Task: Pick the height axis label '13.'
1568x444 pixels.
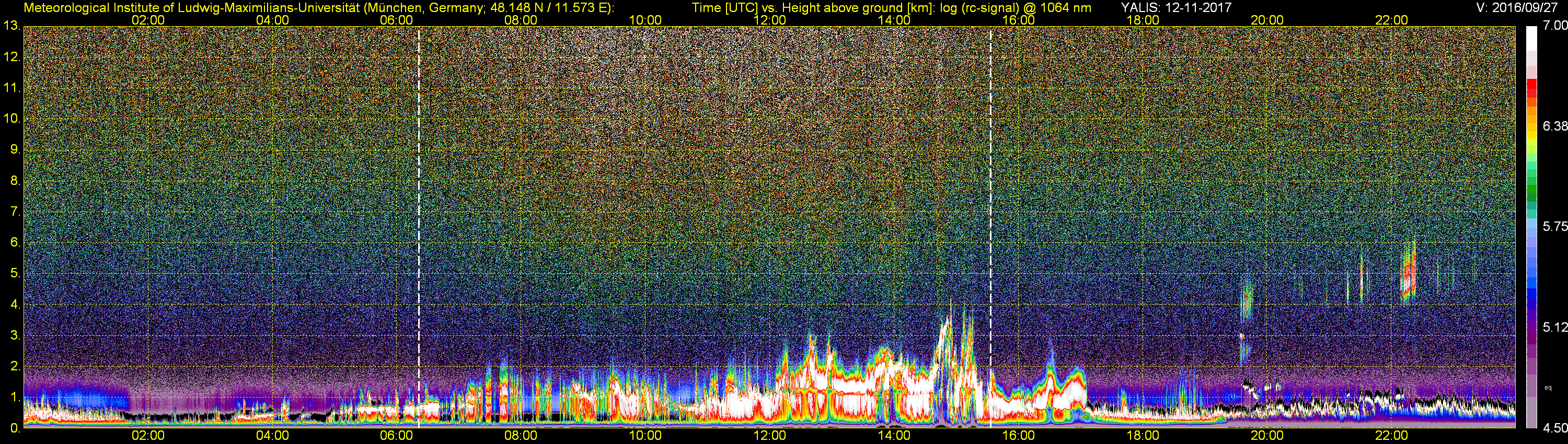Action: pos(11,26)
